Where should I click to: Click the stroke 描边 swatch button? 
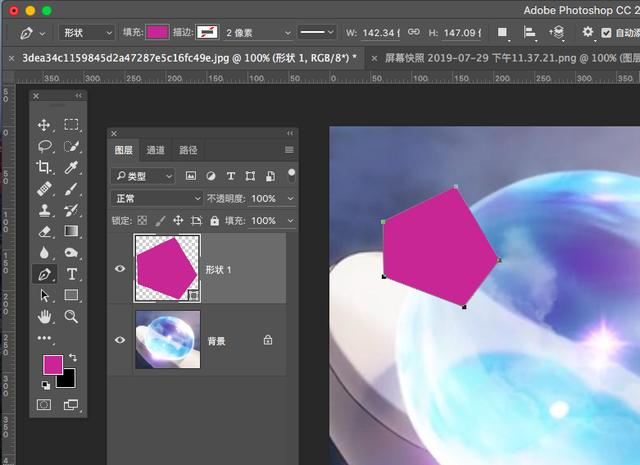click(x=207, y=32)
